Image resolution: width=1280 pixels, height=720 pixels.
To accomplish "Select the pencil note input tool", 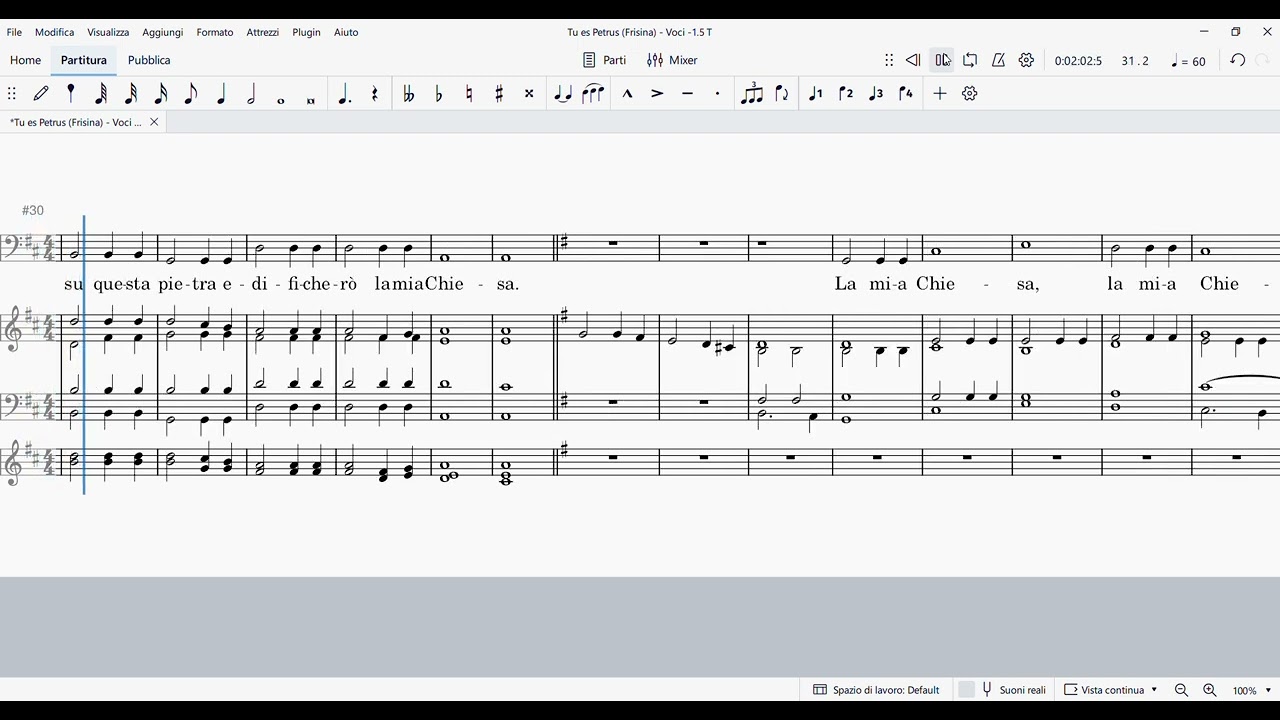I will 41,93.
